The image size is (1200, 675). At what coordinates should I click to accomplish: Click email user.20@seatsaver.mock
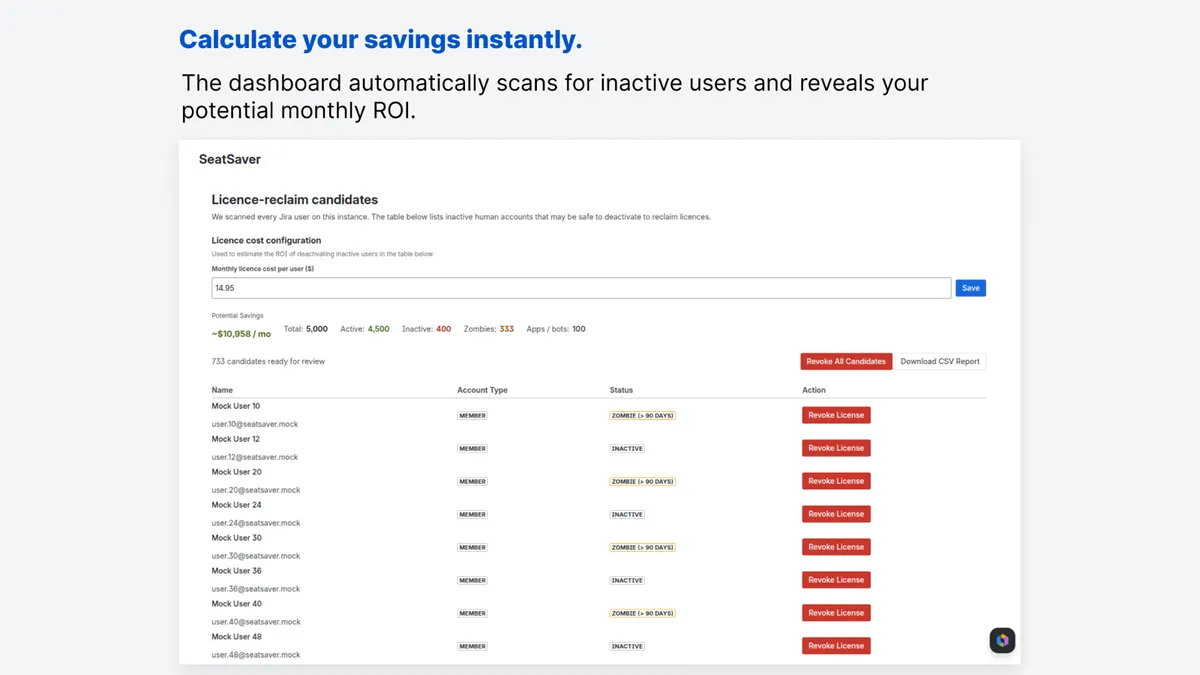[x=256, y=490]
